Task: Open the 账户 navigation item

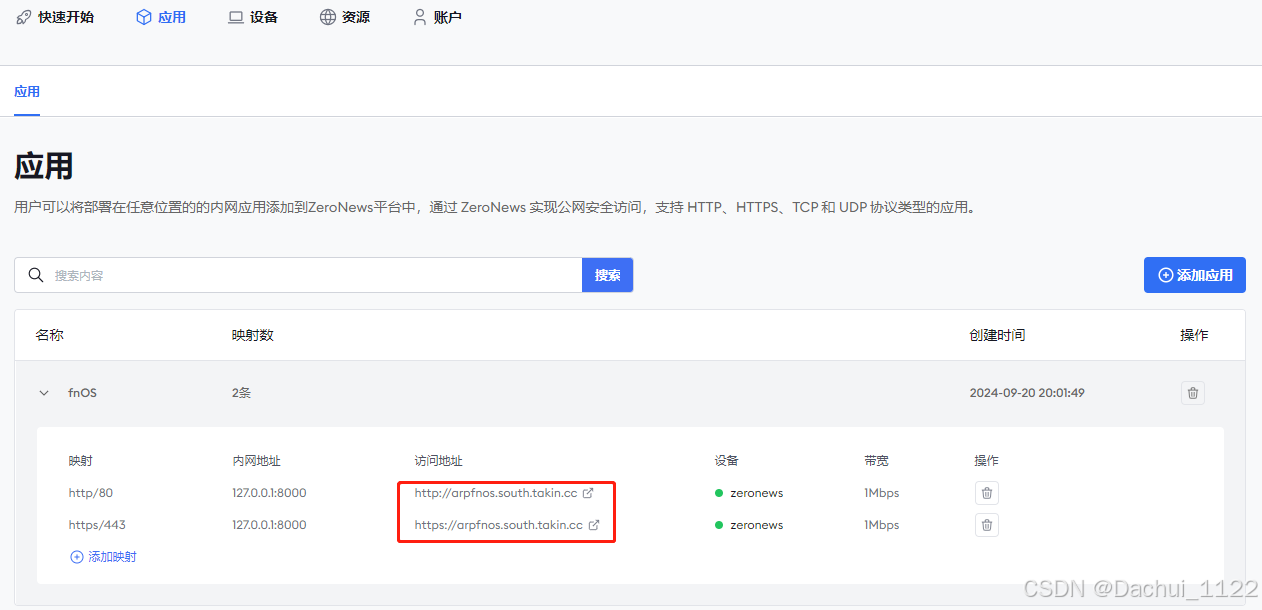Action: coord(437,17)
